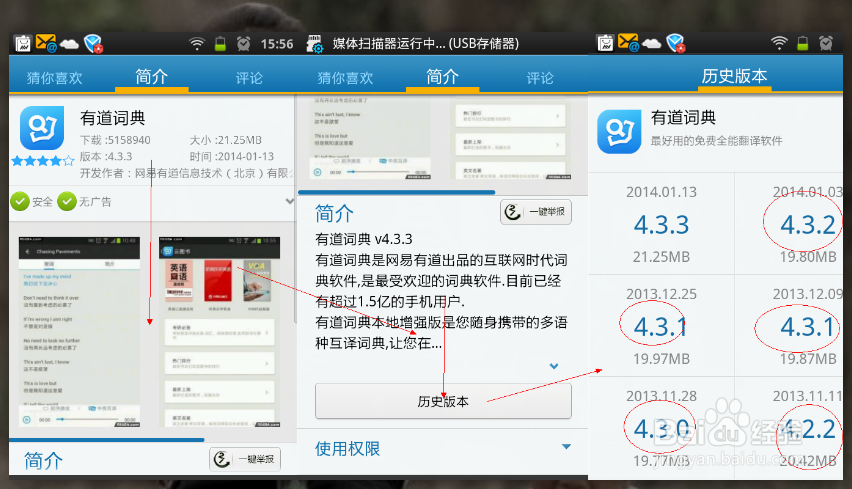
Task: Open the lyrics screenshot thumbnail in middle screen
Action: [371, 138]
